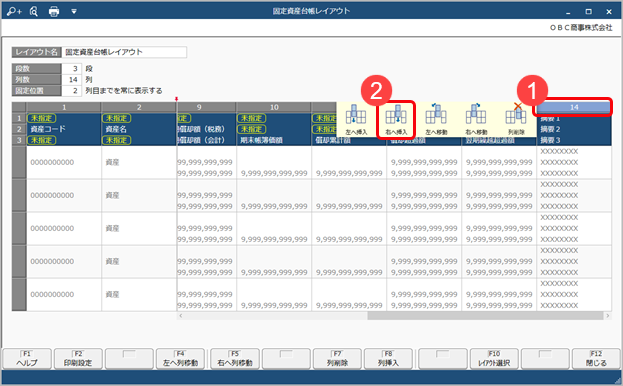Click the printer icon in title bar
The image size is (623, 386).
pos(54,12)
